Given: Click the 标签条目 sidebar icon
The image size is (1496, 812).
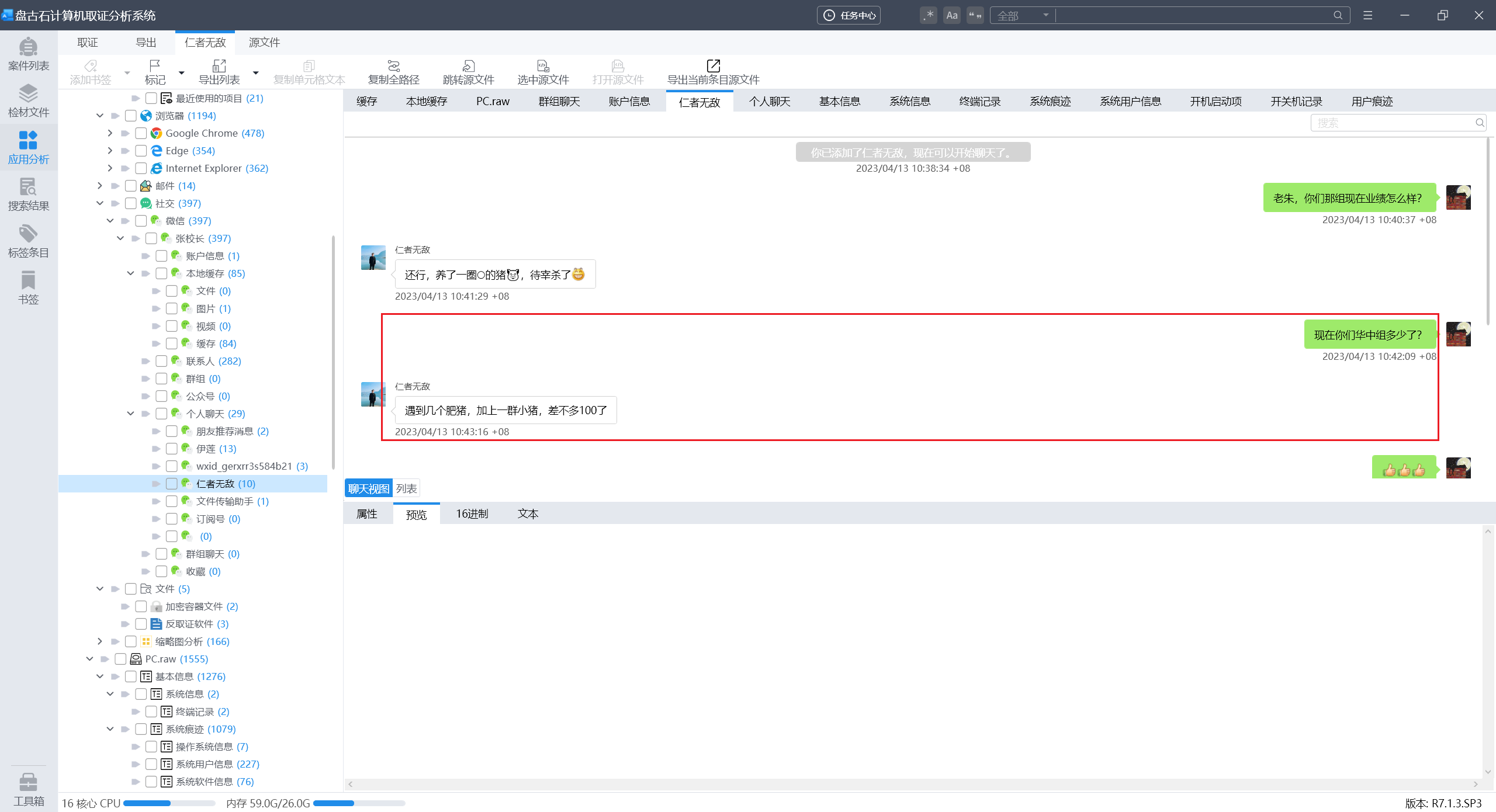Looking at the screenshot, I should pos(28,241).
